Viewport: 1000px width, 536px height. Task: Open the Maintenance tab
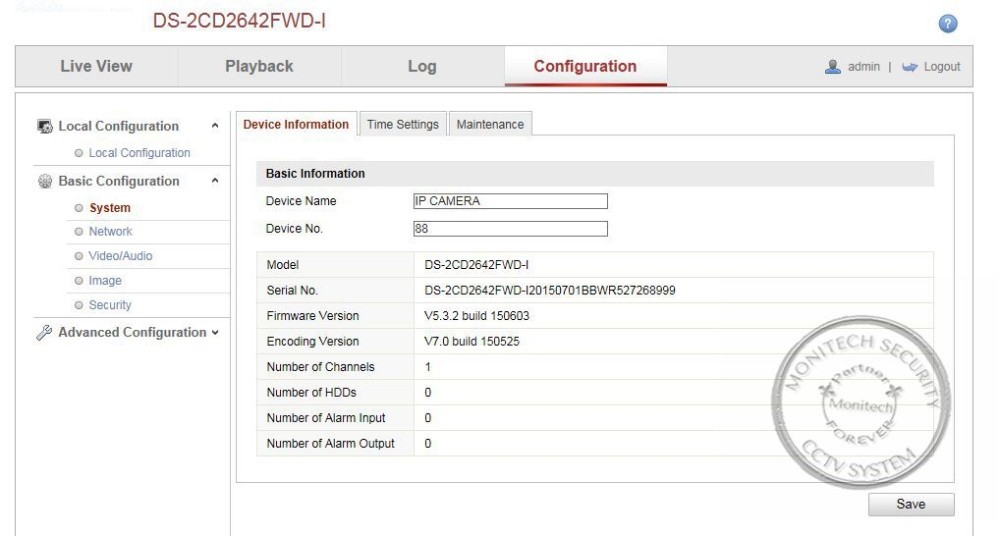(x=490, y=125)
